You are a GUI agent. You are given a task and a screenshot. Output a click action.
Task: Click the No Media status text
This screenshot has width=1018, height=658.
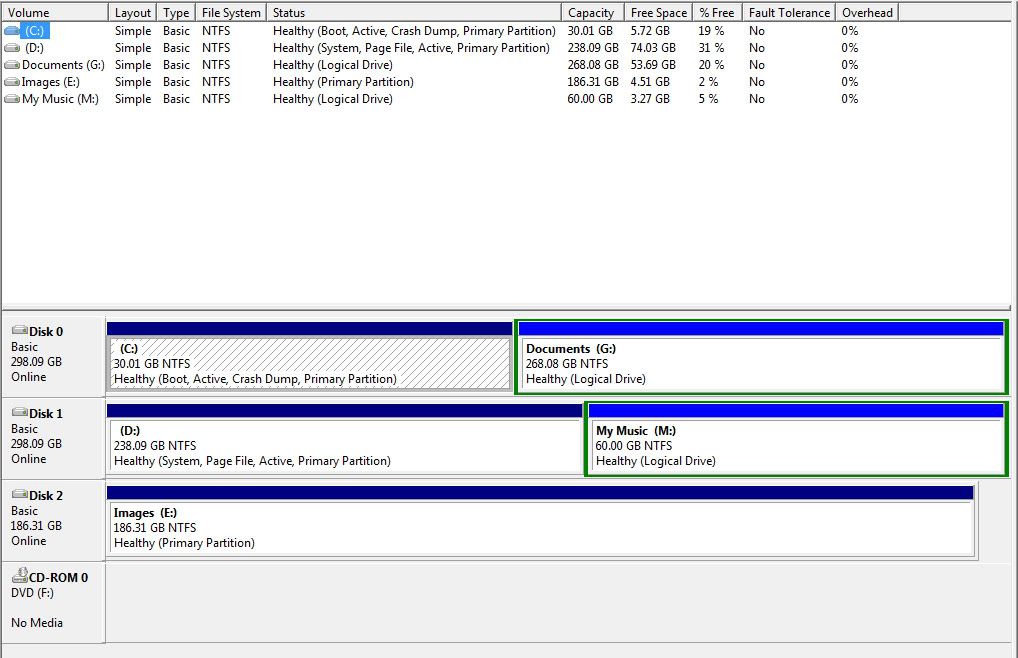point(37,622)
